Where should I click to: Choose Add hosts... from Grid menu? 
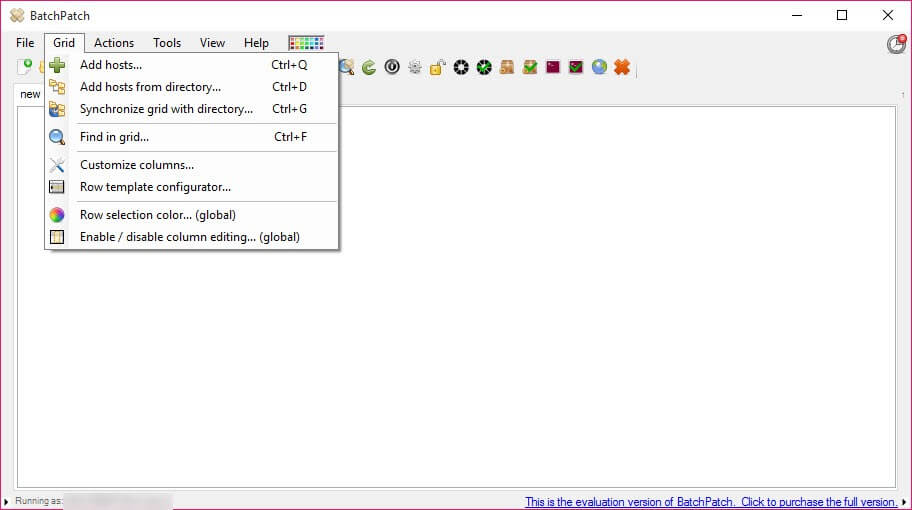(192, 65)
